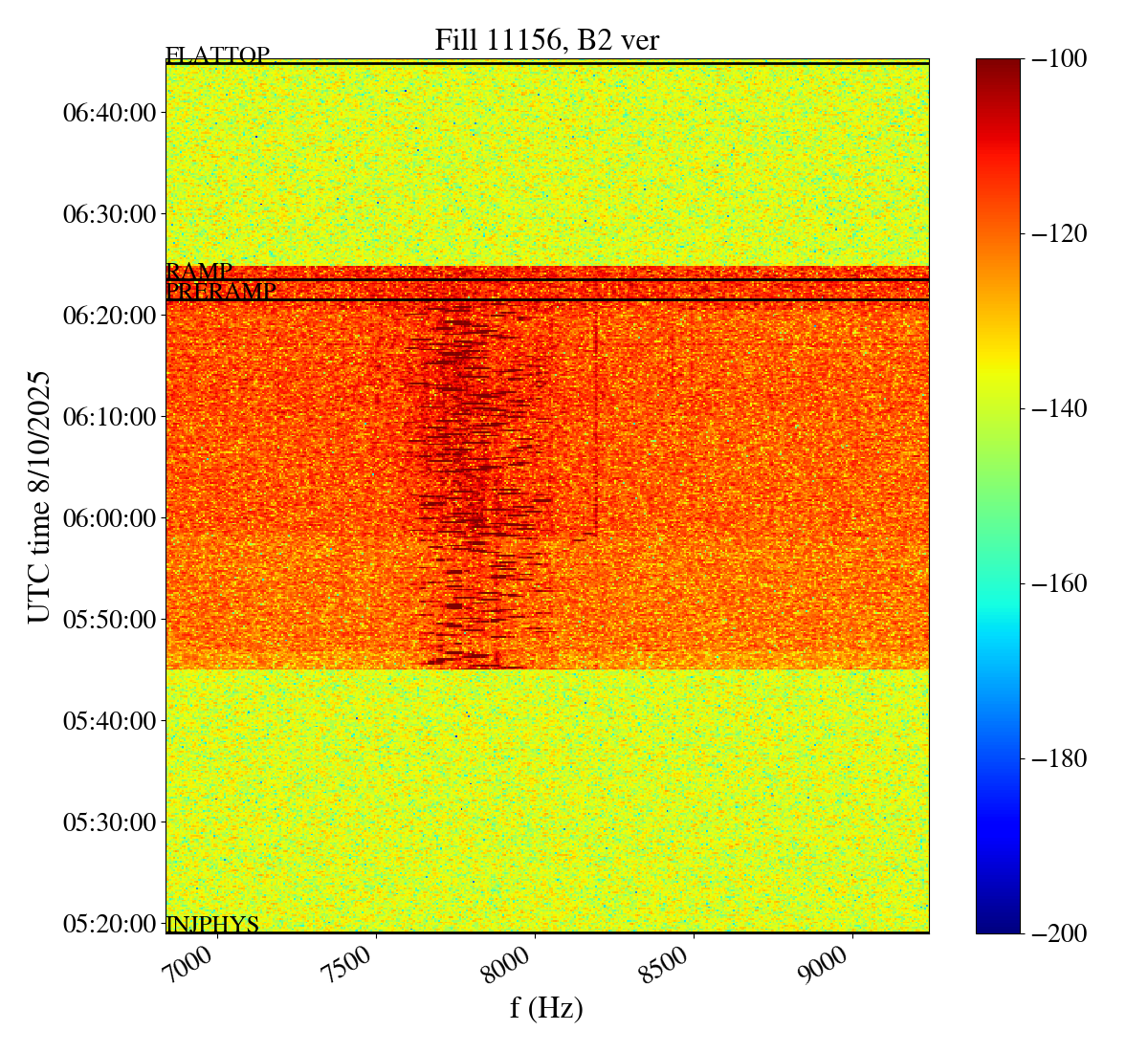
Task: Select the 05:30:00 time tick label
Action: [x=109, y=822]
